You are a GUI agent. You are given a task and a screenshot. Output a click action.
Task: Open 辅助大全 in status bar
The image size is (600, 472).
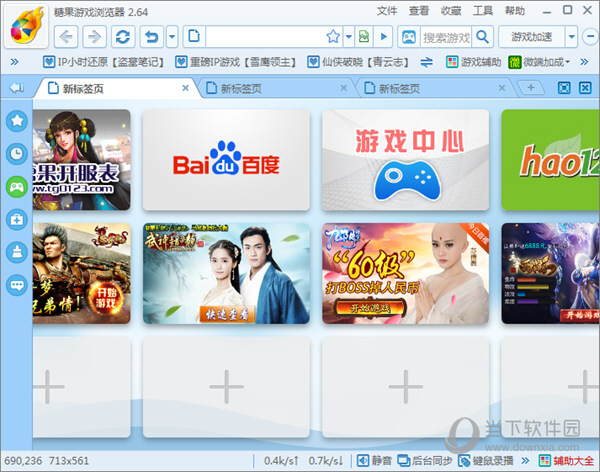pos(566,461)
